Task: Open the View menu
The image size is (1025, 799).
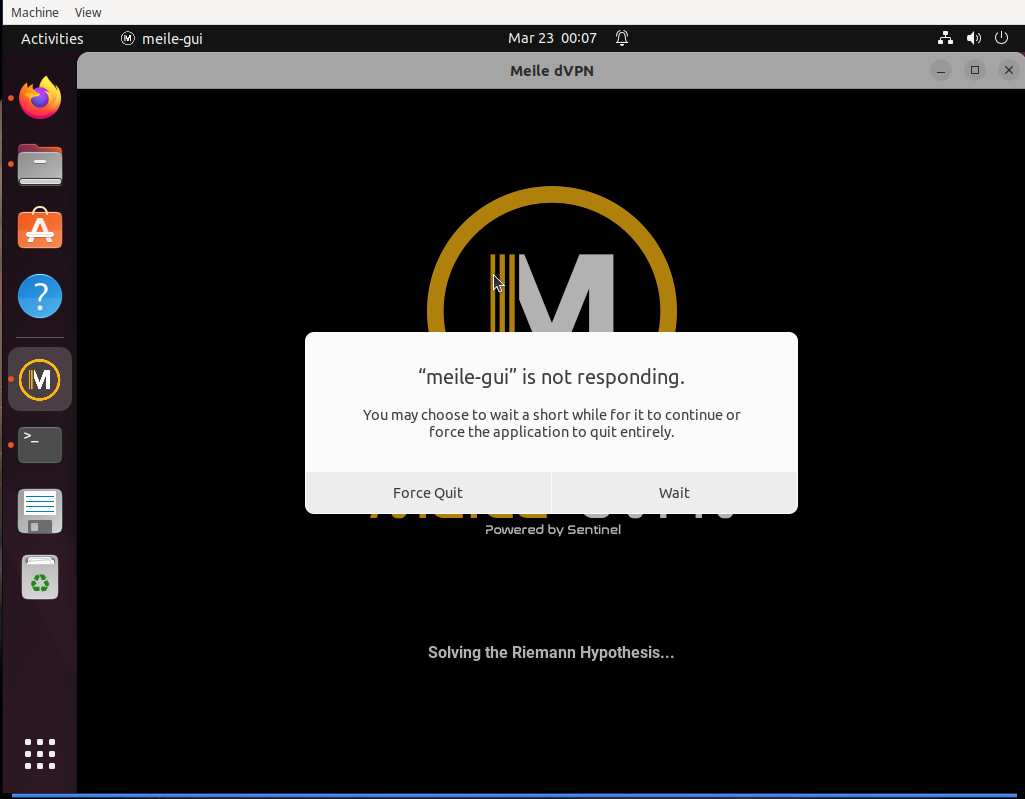Action: point(88,12)
